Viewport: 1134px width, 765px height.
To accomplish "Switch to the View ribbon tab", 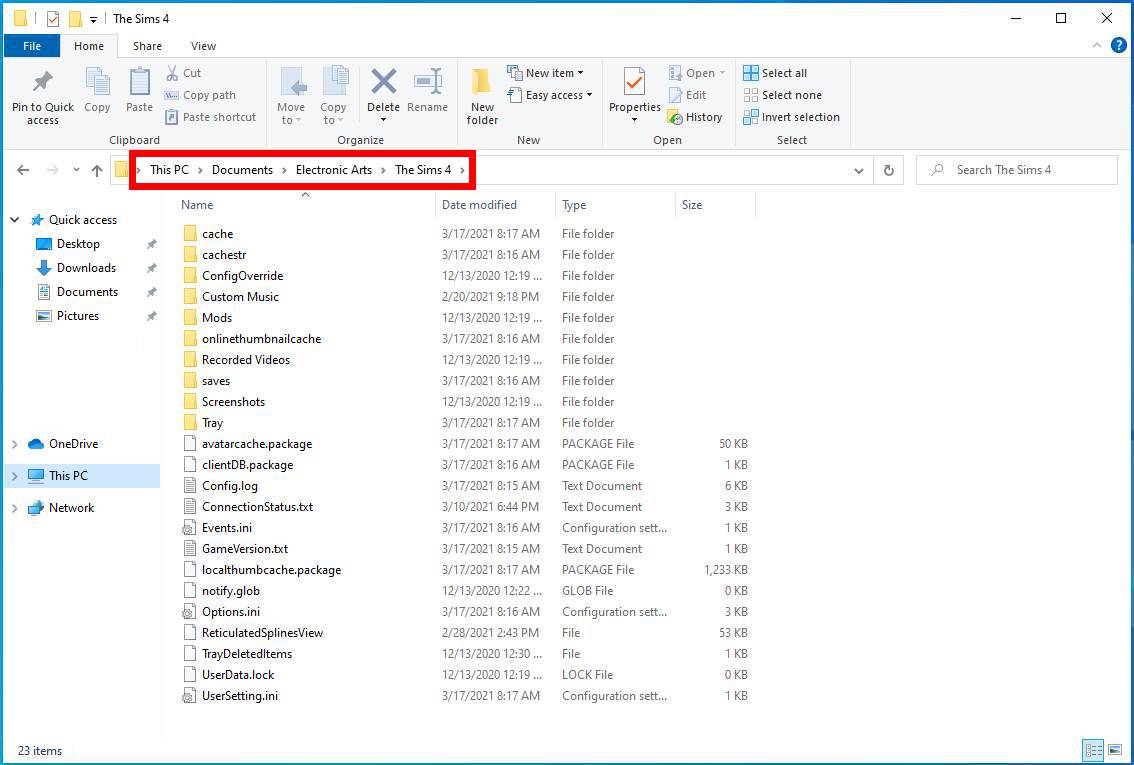I will pos(203,46).
